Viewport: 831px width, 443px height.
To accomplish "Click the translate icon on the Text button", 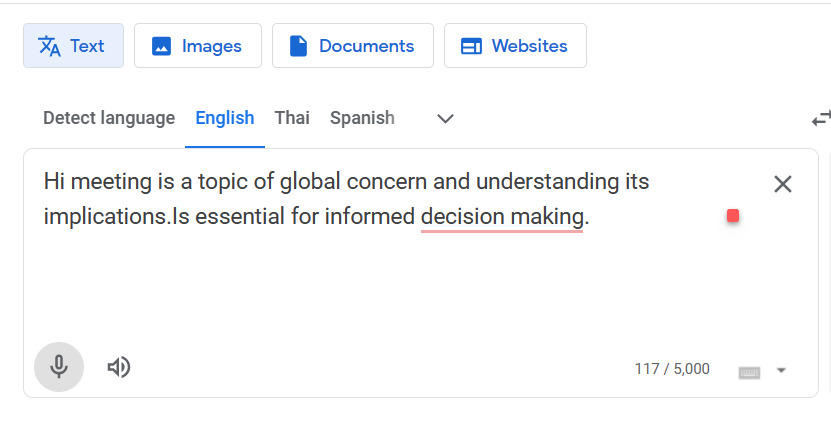I will [49, 46].
